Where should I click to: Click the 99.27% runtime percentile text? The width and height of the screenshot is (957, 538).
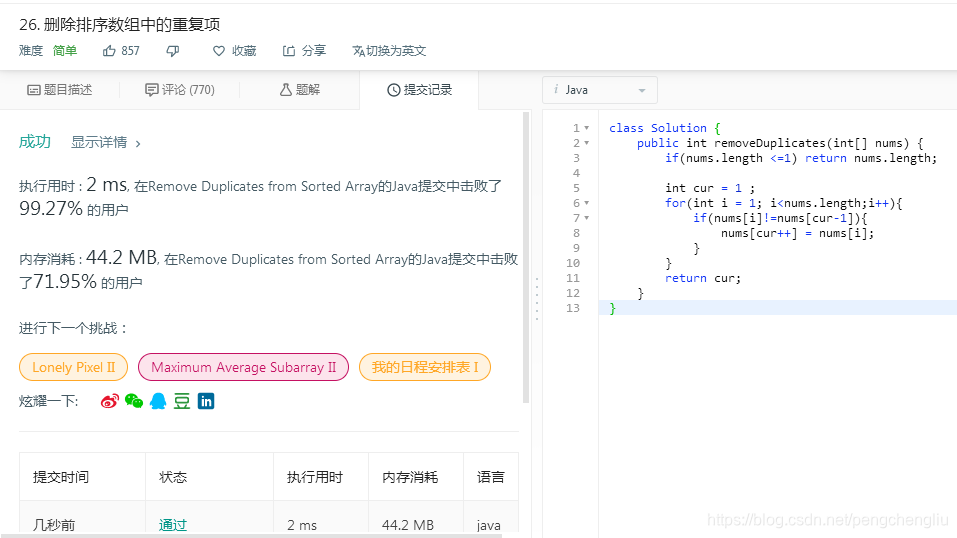click(51, 209)
